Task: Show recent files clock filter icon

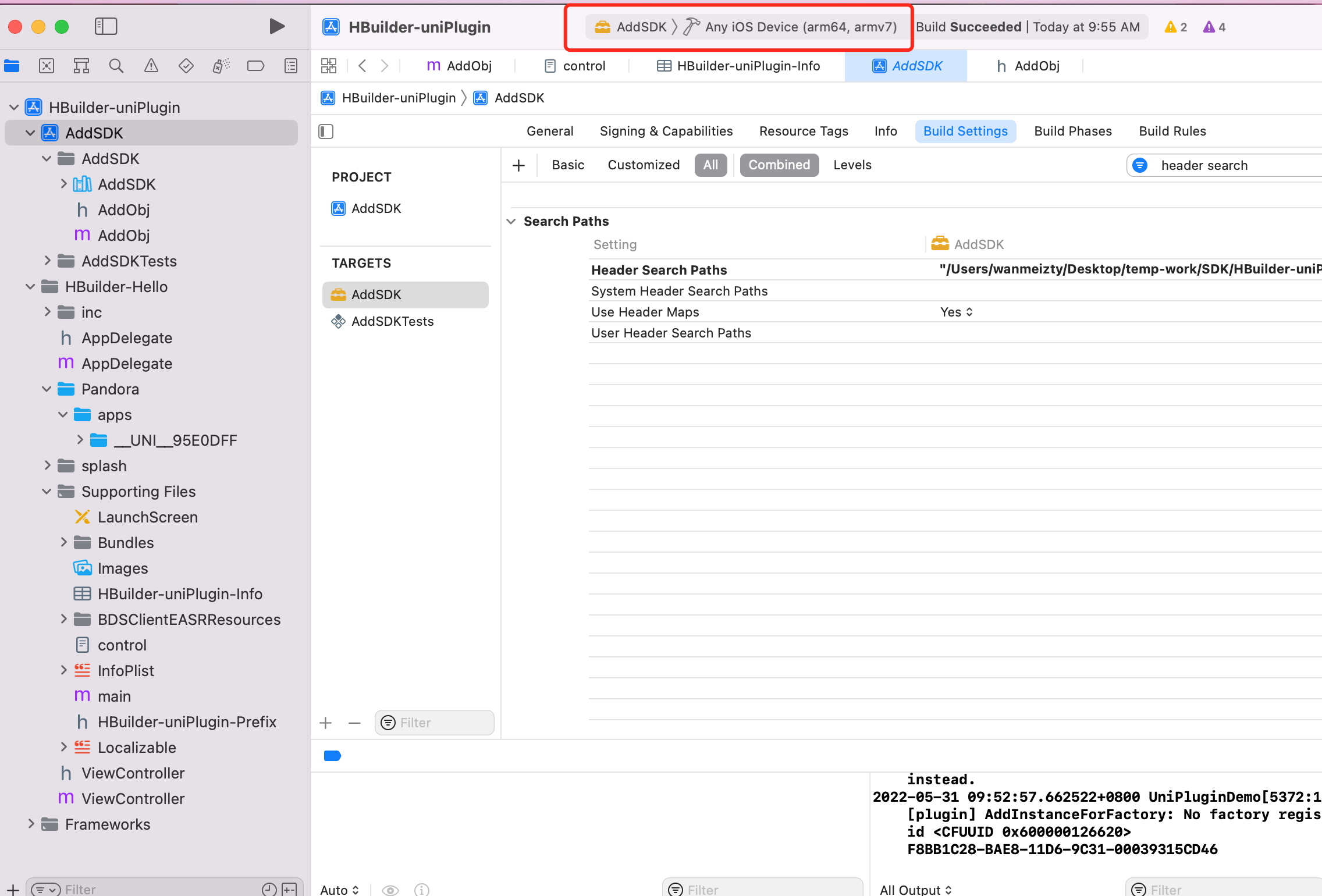Action: point(269,890)
